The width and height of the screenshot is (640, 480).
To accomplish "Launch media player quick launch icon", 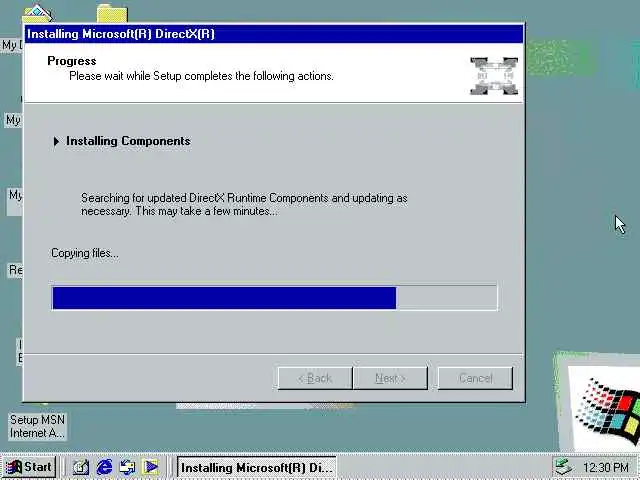I will (x=151, y=467).
